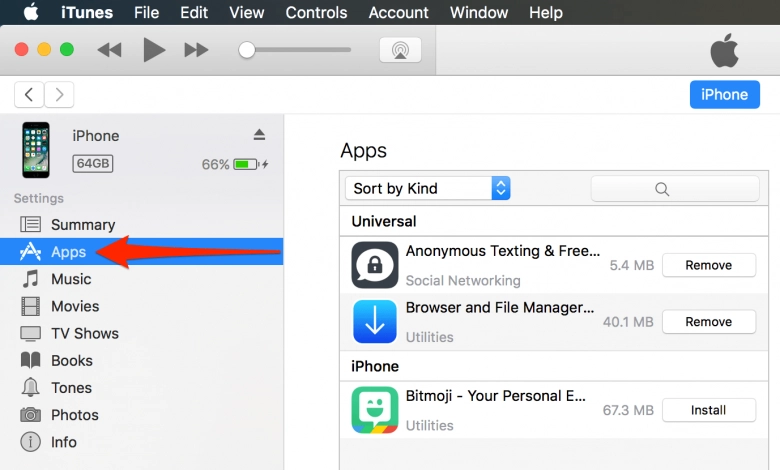
Task: Click the Apple logo in the display area
Action: tap(724, 51)
